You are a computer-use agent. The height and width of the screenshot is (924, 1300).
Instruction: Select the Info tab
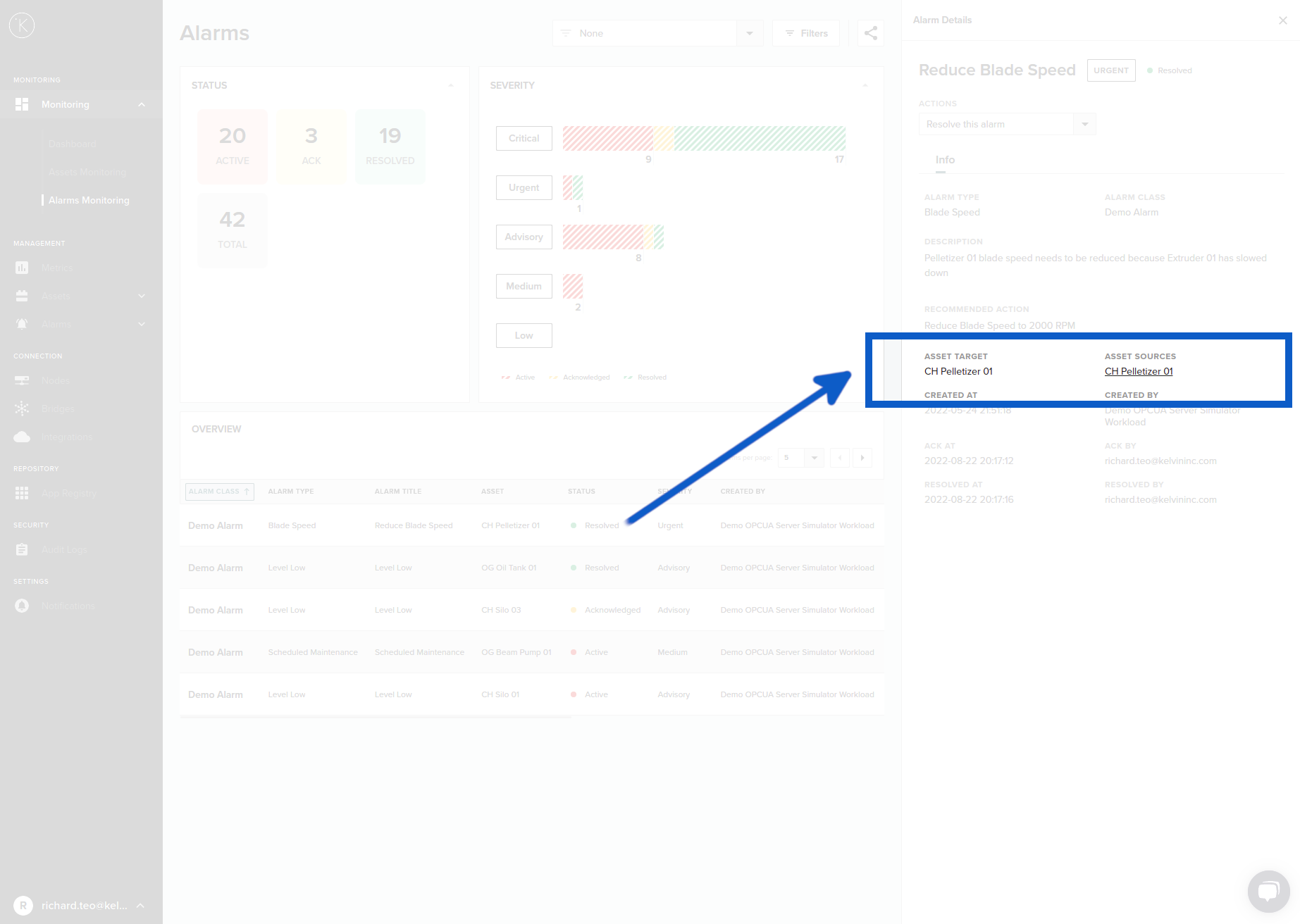coord(945,160)
